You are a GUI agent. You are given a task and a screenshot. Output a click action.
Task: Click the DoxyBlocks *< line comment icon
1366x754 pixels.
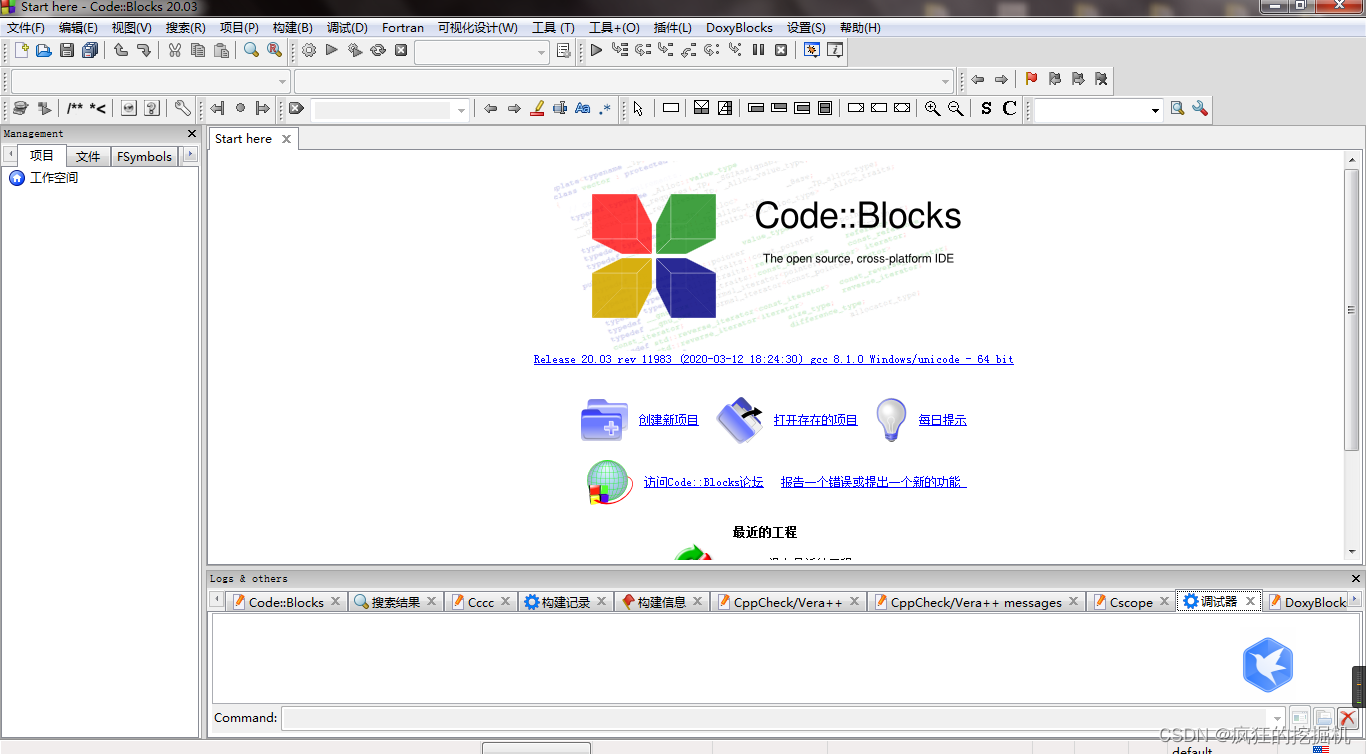click(98, 108)
